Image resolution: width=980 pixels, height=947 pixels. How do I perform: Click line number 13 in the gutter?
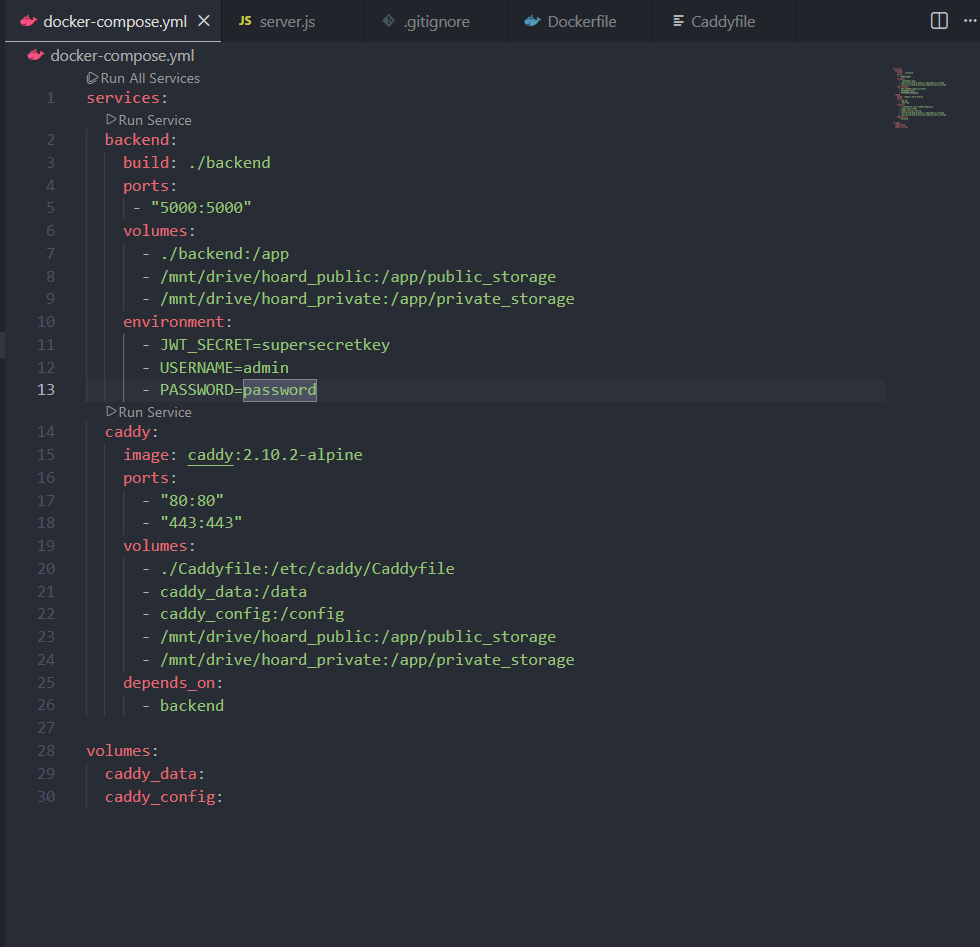[x=46, y=390]
